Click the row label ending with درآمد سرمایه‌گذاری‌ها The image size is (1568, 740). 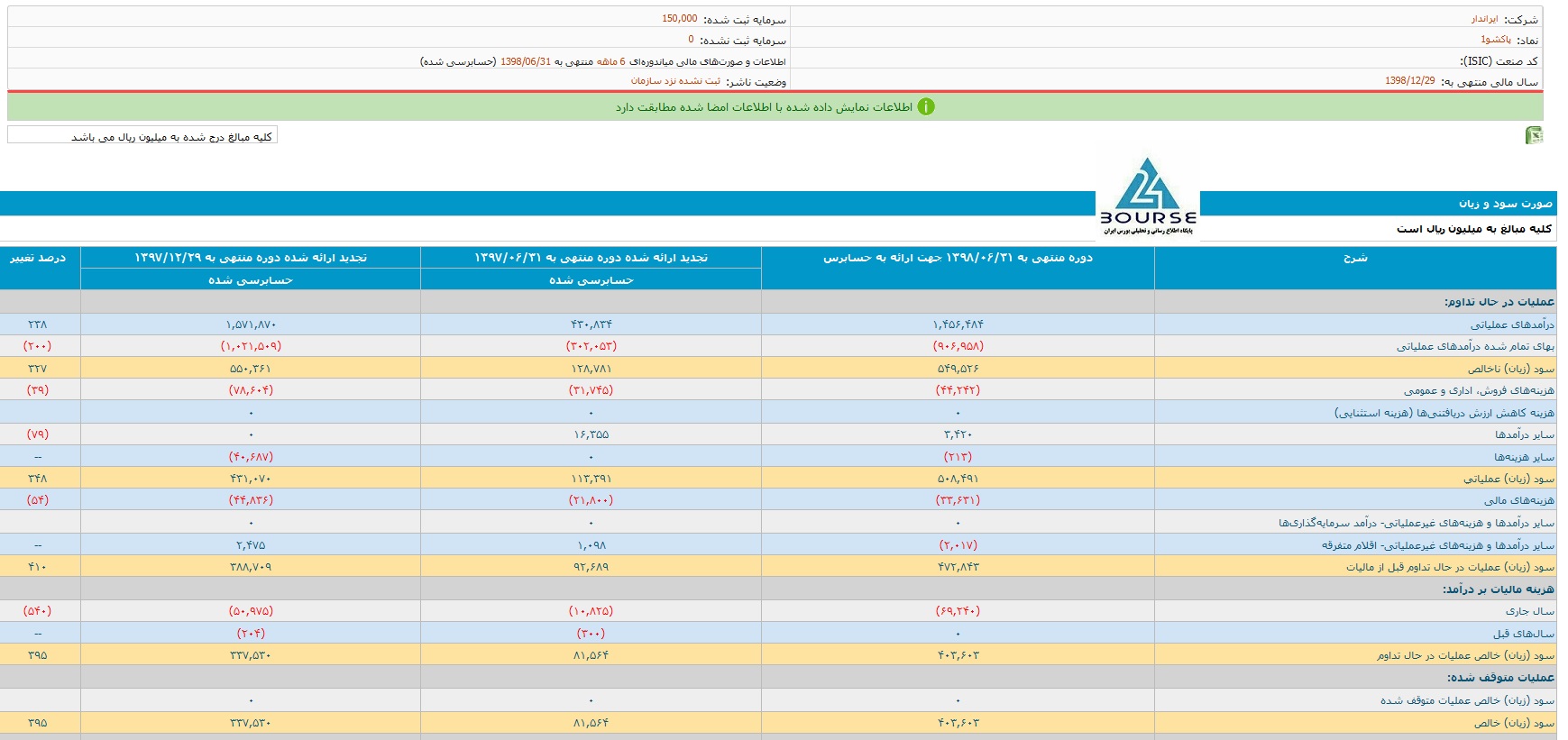tap(1417, 523)
